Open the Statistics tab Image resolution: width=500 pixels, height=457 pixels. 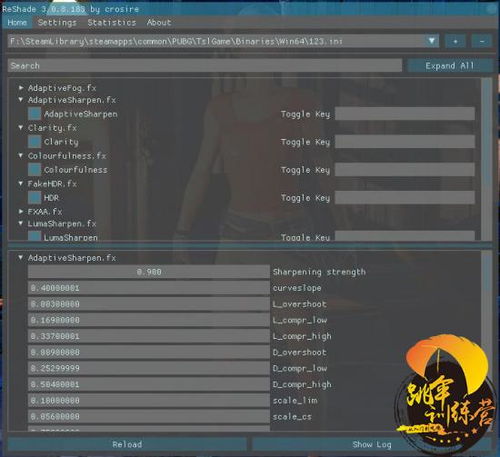[x=112, y=23]
